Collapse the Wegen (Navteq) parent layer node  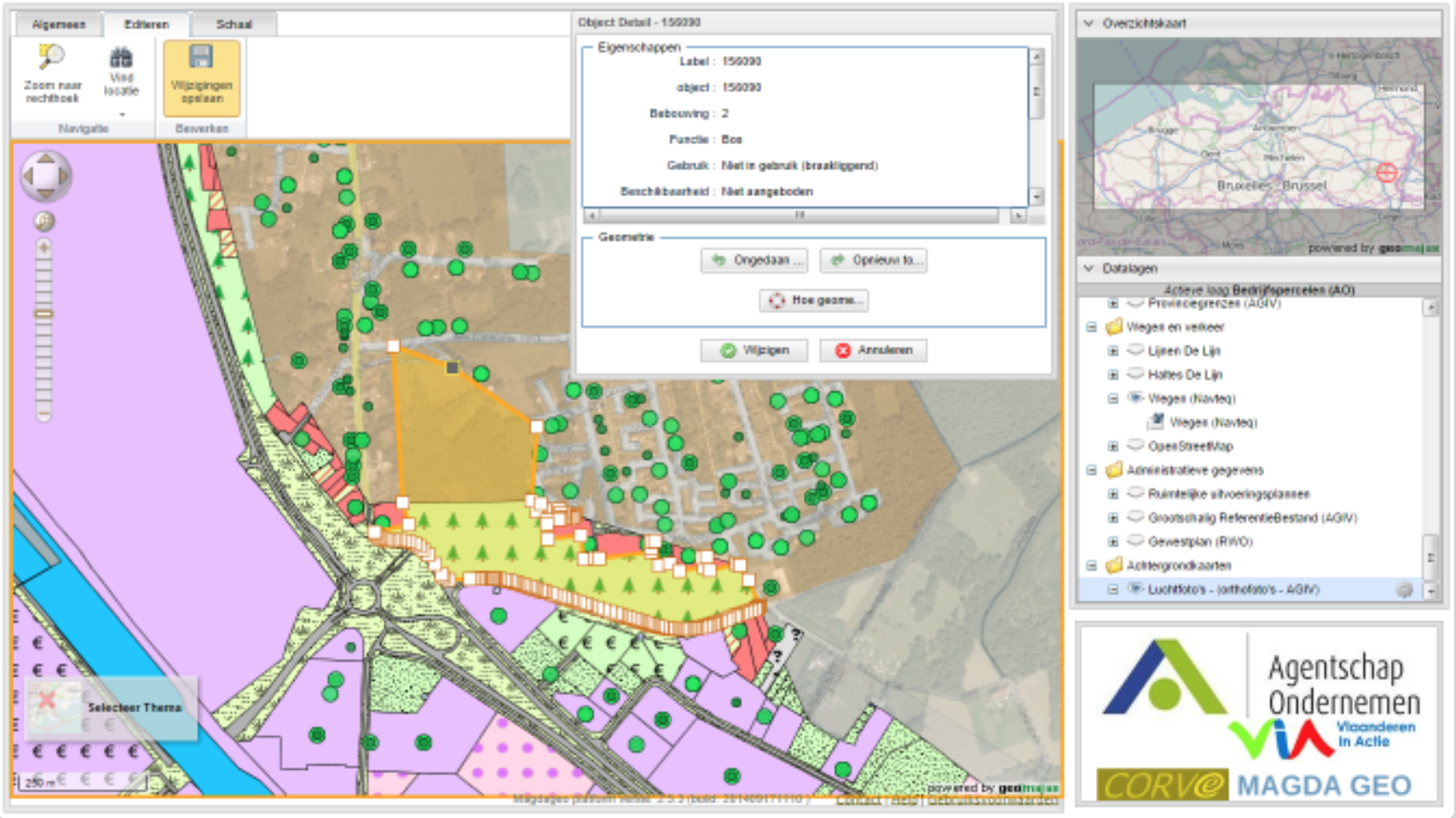(x=1113, y=398)
